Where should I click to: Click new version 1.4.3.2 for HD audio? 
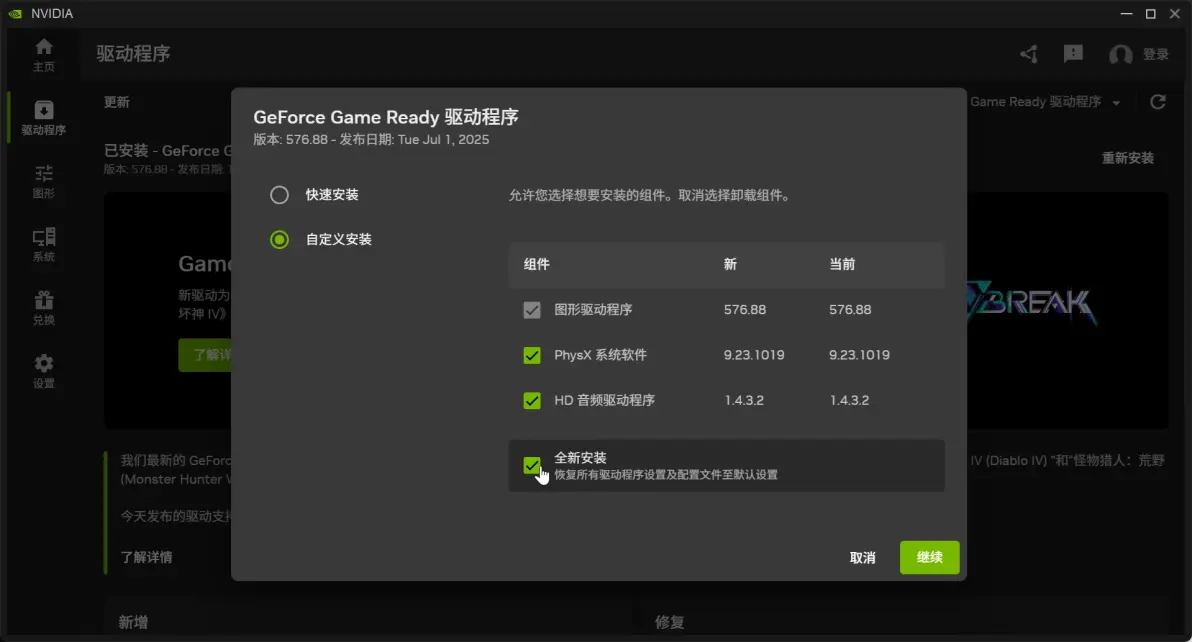click(744, 400)
